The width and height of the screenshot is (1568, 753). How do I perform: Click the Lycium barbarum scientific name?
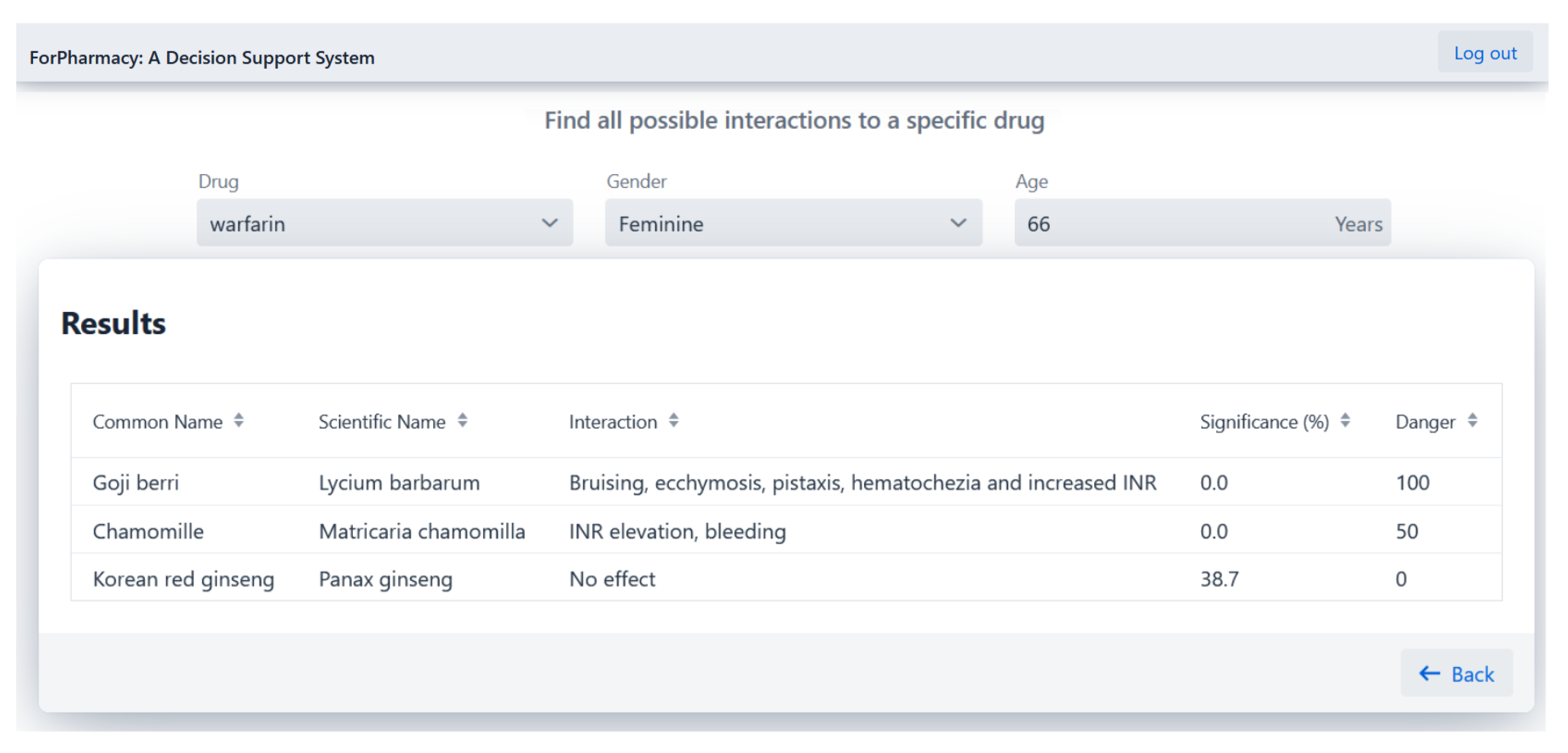[399, 483]
